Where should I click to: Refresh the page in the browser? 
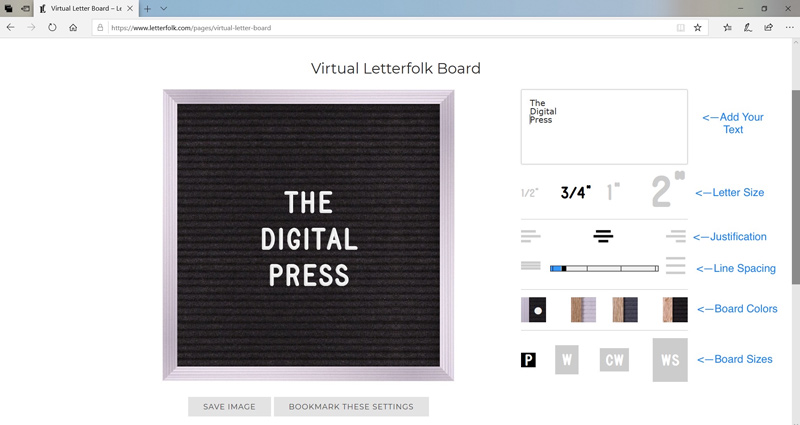pyautogui.click(x=52, y=28)
